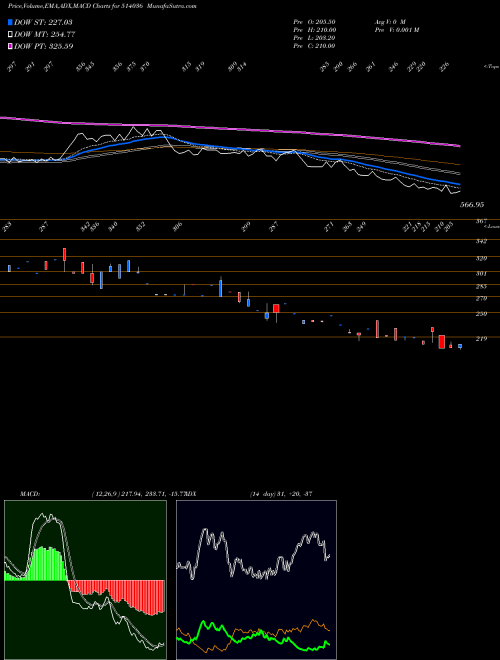Click the last blue candlestick on the right
This screenshot has width=500, height=660.
460,346
